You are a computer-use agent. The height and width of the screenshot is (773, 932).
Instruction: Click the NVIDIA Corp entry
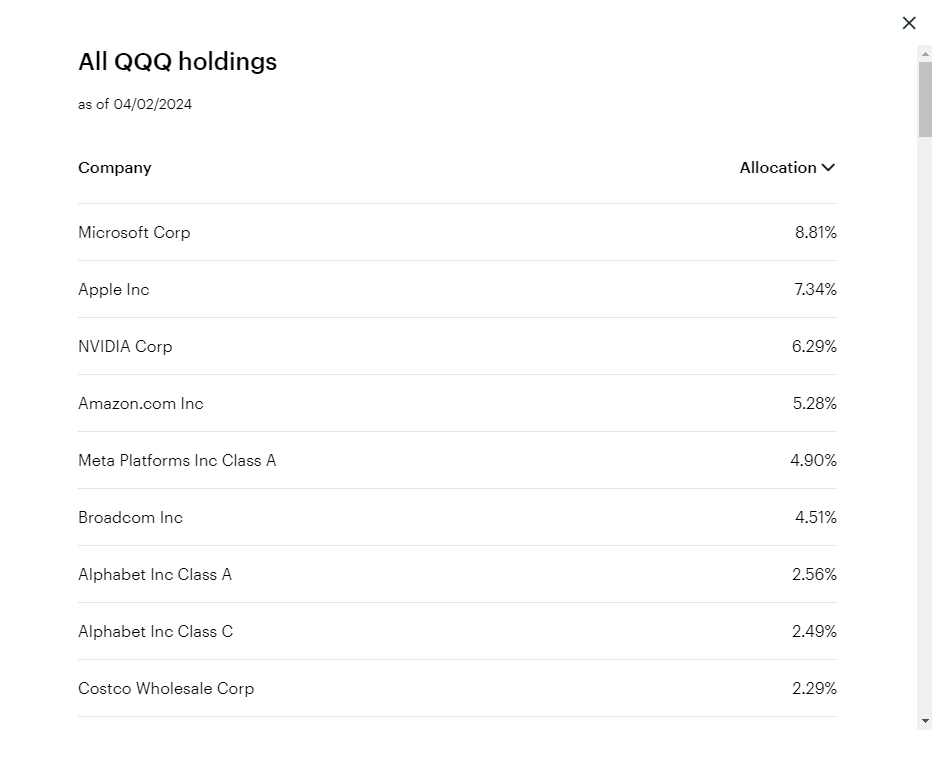click(x=125, y=346)
